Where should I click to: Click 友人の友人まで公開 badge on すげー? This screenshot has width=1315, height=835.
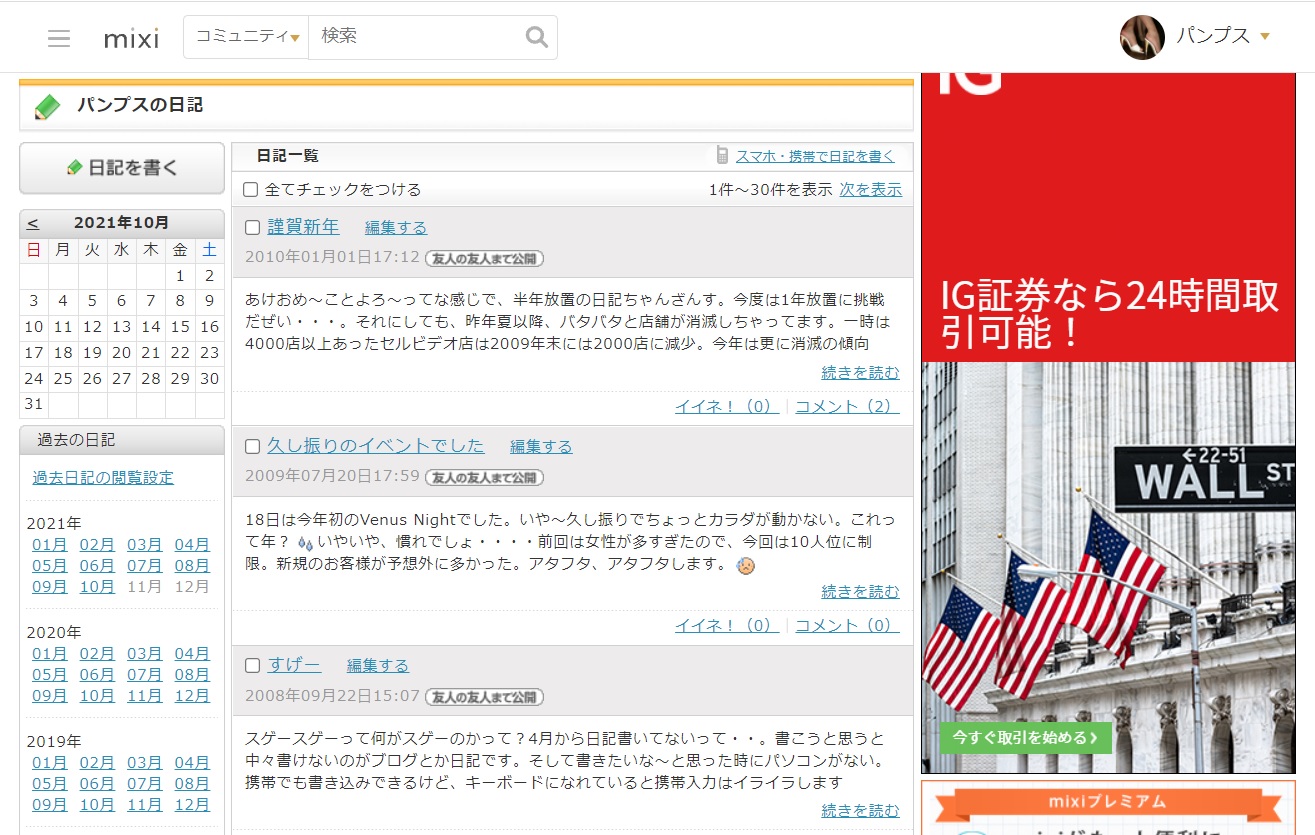tap(484, 696)
